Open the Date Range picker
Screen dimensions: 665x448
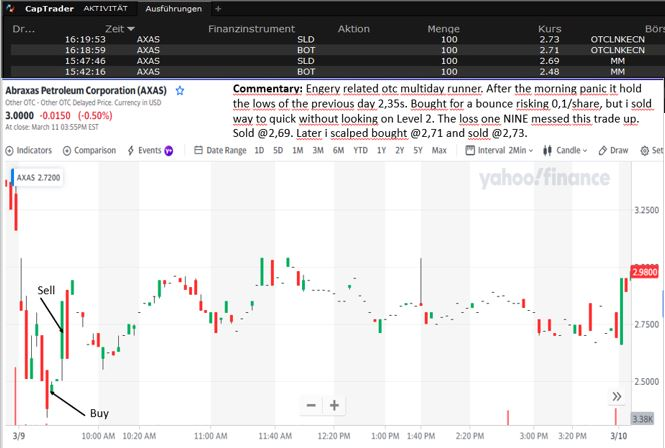220,151
